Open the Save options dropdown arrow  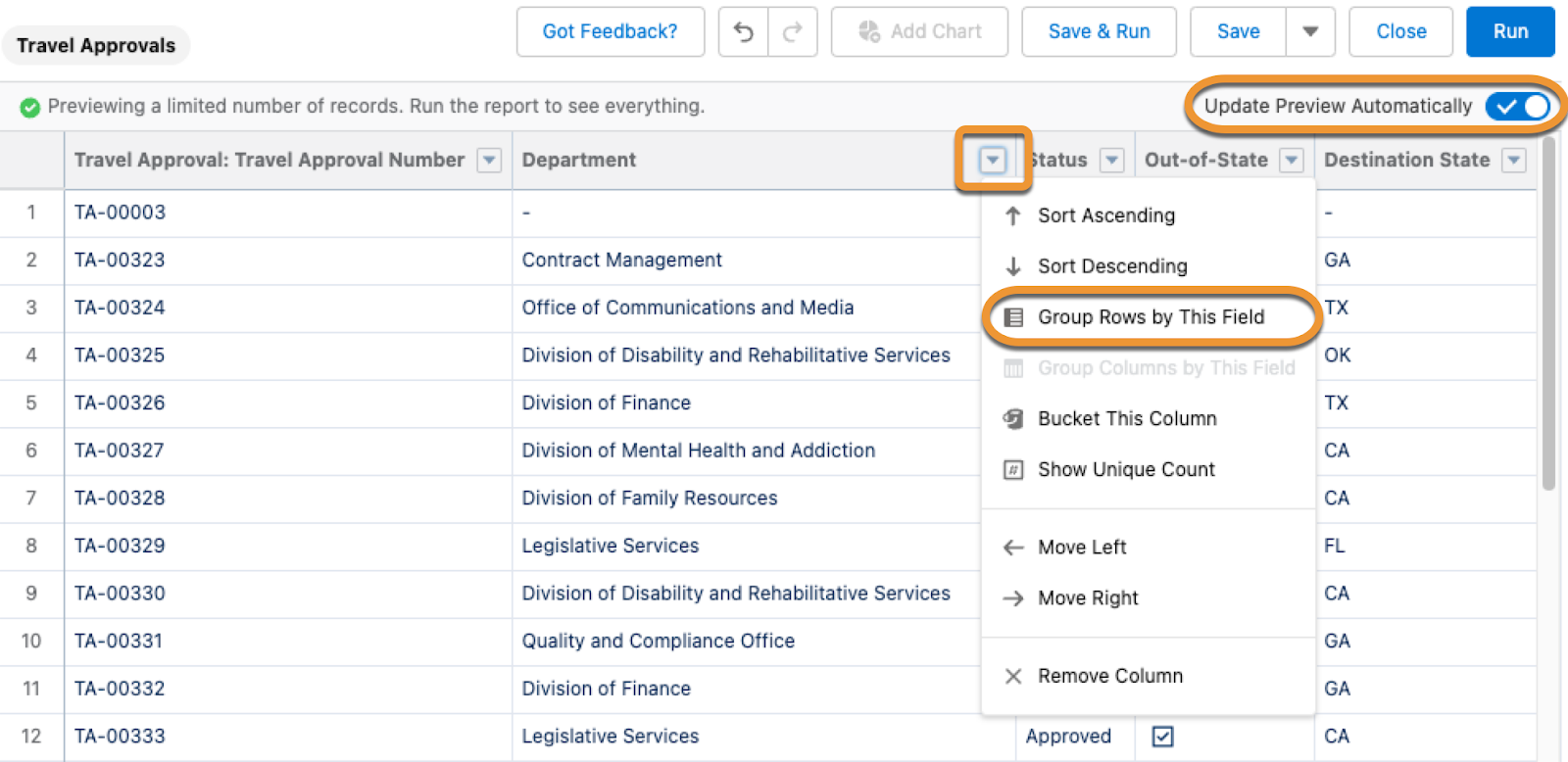[1310, 32]
